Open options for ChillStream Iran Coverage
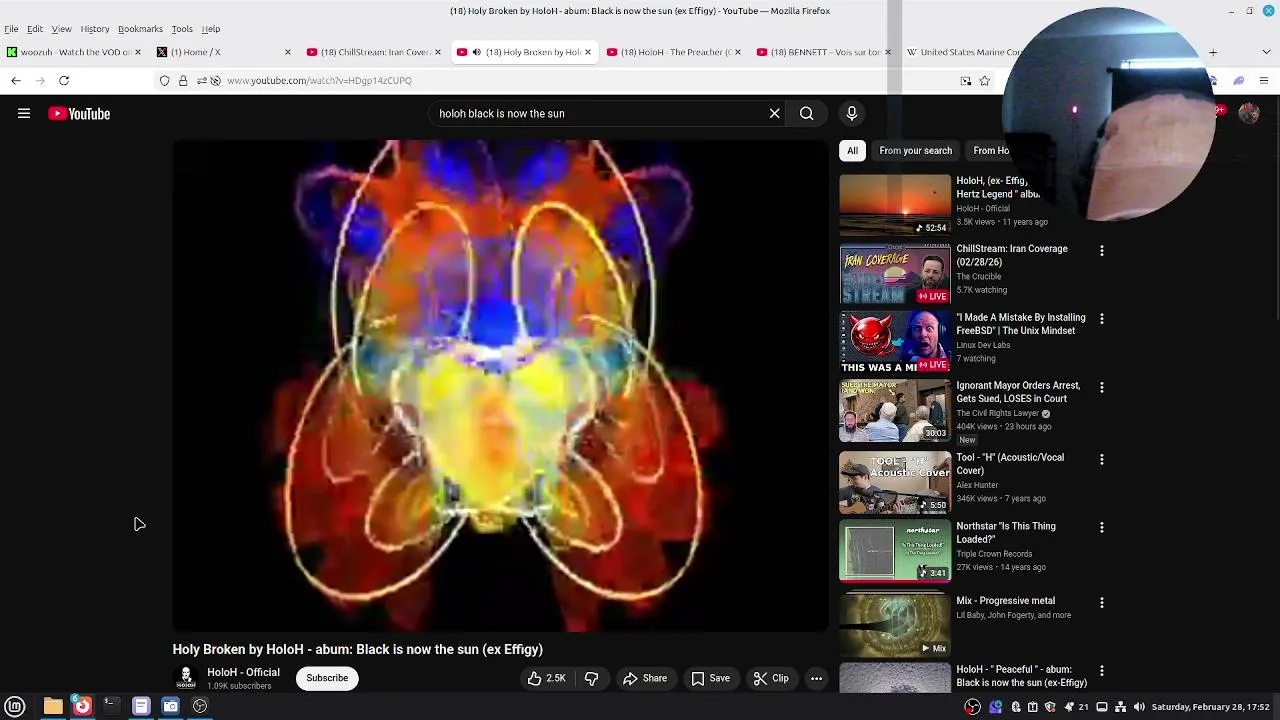This screenshot has width=1280, height=720. click(1102, 251)
